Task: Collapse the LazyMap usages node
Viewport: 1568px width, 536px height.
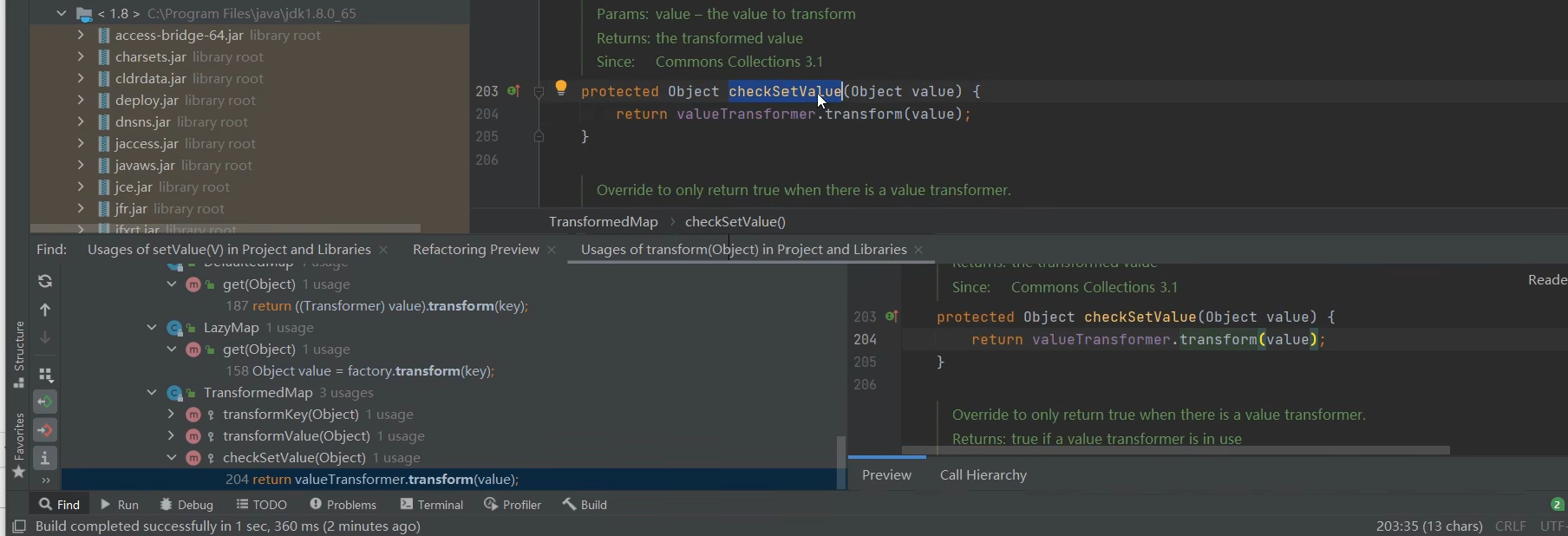Action: (152, 328)
